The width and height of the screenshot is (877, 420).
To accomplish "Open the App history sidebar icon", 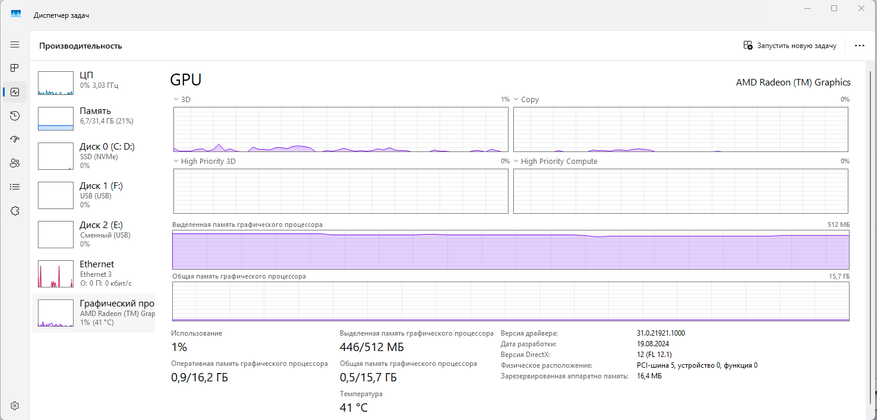I will coord(15,116).
